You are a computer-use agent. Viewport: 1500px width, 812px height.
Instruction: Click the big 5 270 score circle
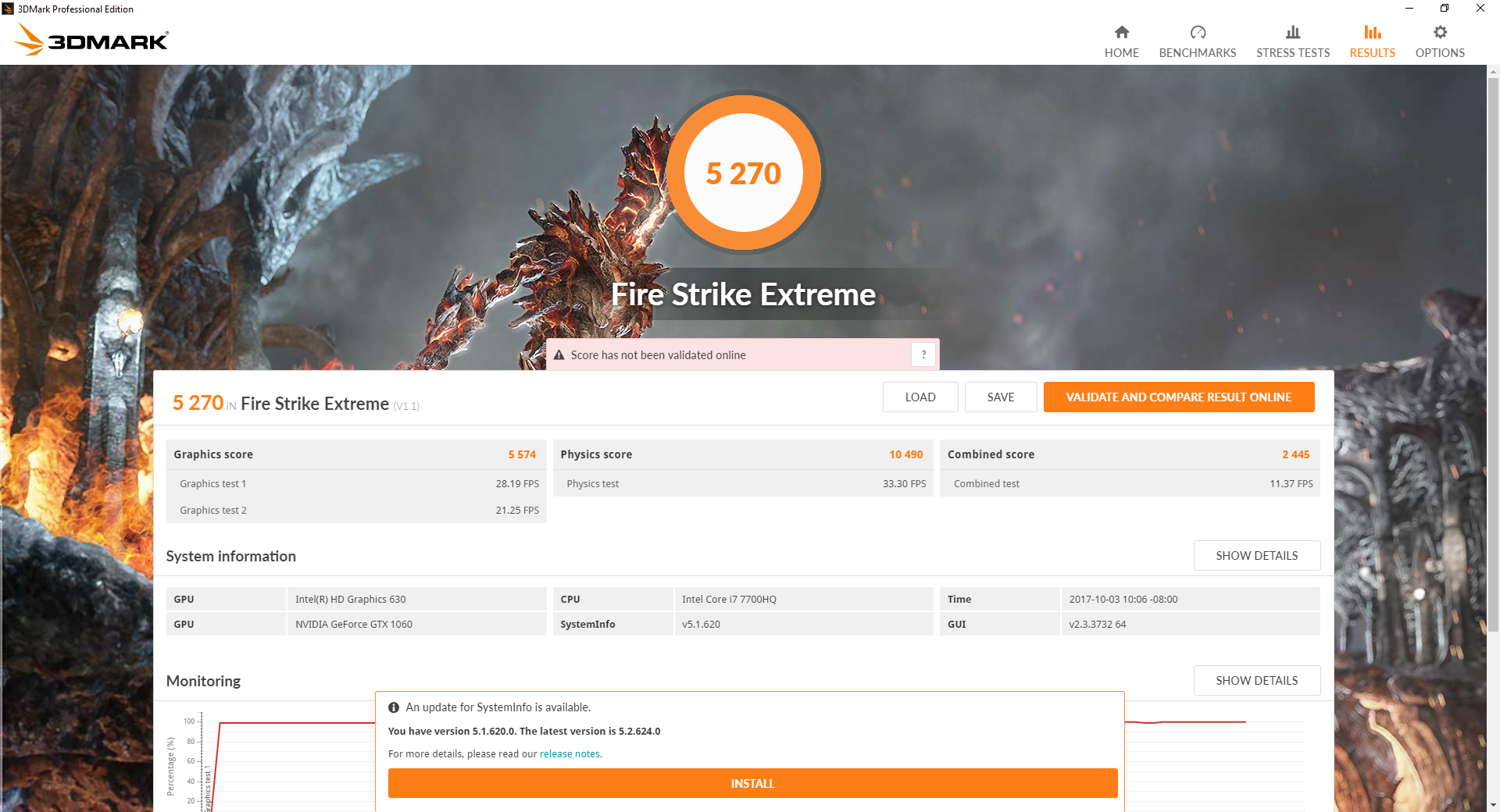coord(744,173)
